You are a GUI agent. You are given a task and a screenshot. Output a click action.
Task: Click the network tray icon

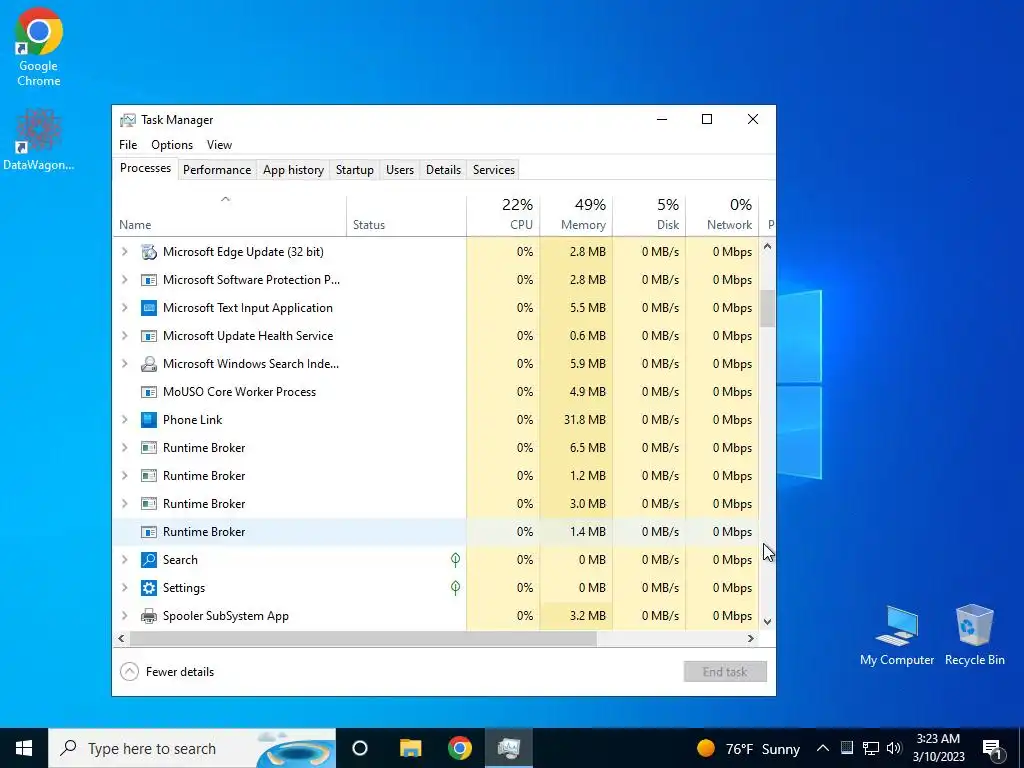click(871, 748)
